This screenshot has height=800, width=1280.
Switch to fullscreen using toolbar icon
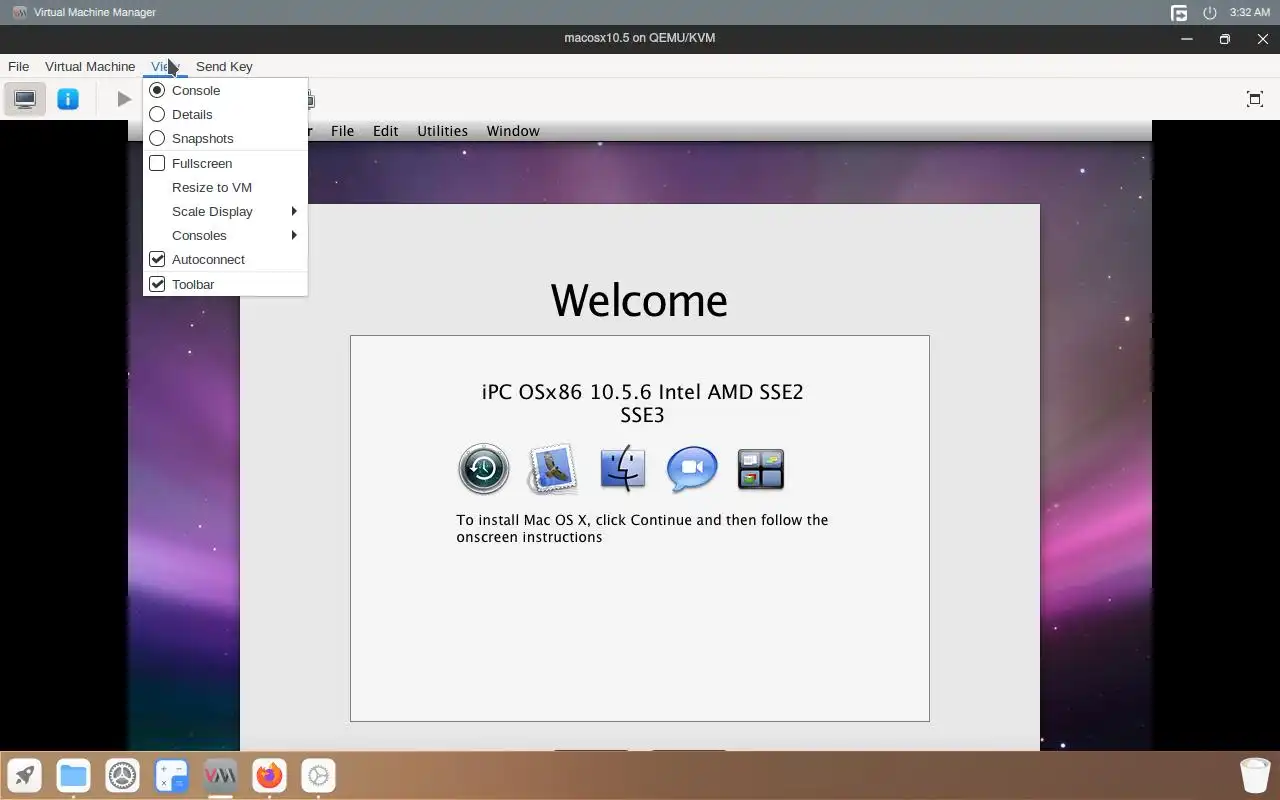(1255, 99)
